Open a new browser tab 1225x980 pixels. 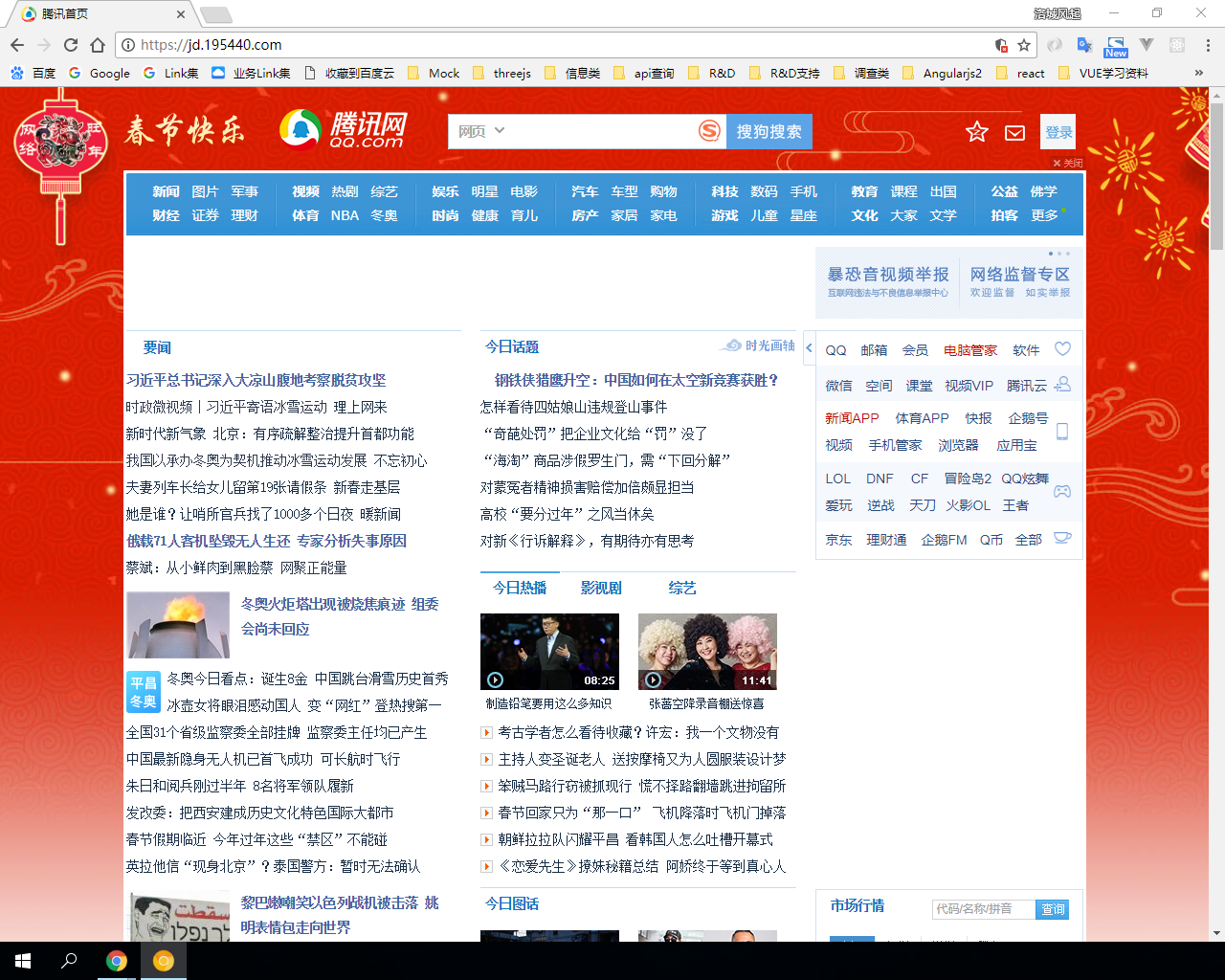[x=216, y=14]
